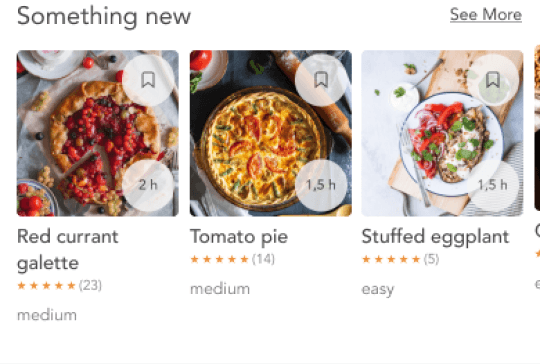This screenshot has height=364, width=540.
Task: Open the Tomato pie photo
Action: [271, 133]
